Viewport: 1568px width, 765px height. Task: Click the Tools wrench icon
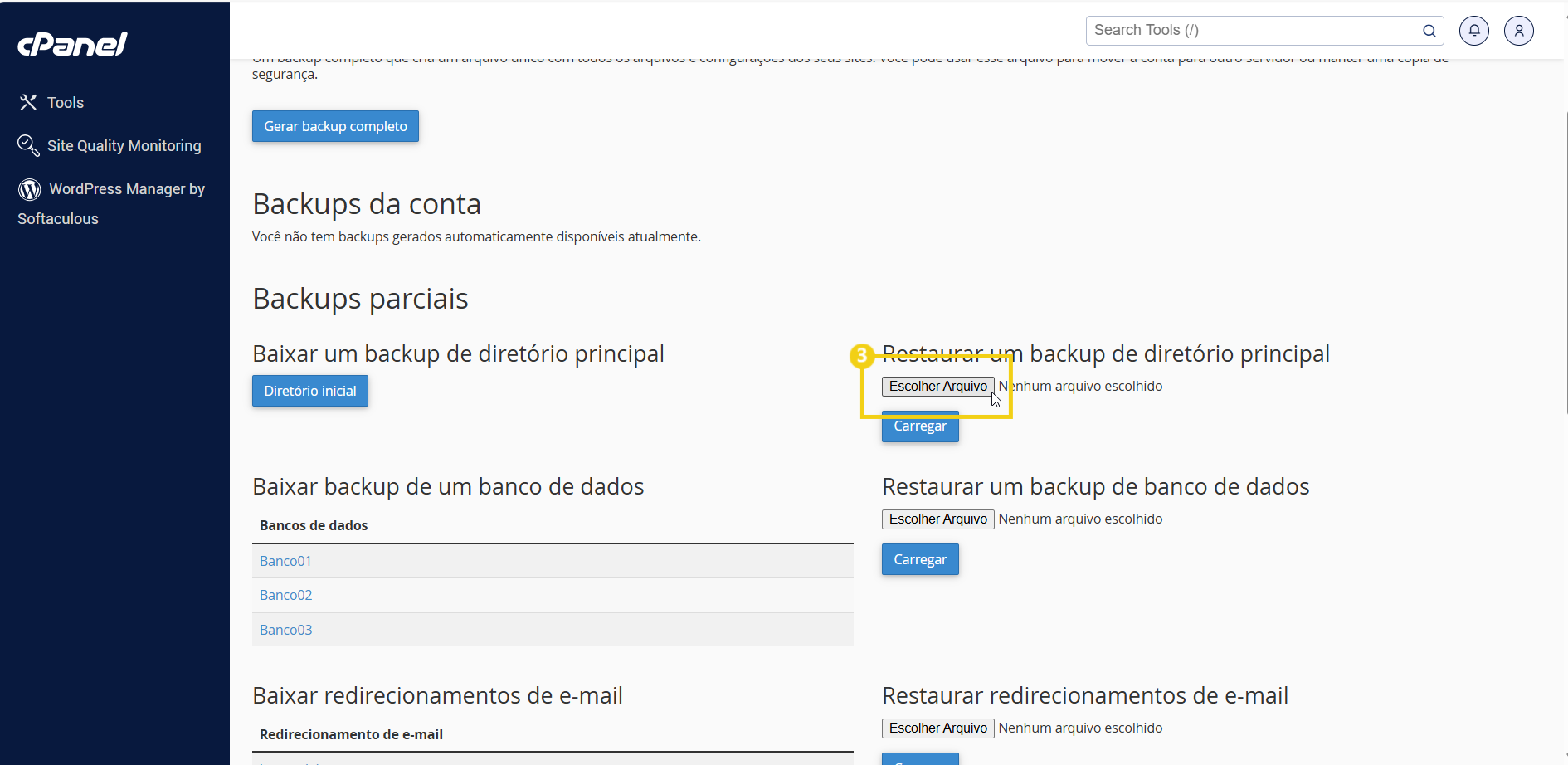pyautogui.click(x=28, y=102)
